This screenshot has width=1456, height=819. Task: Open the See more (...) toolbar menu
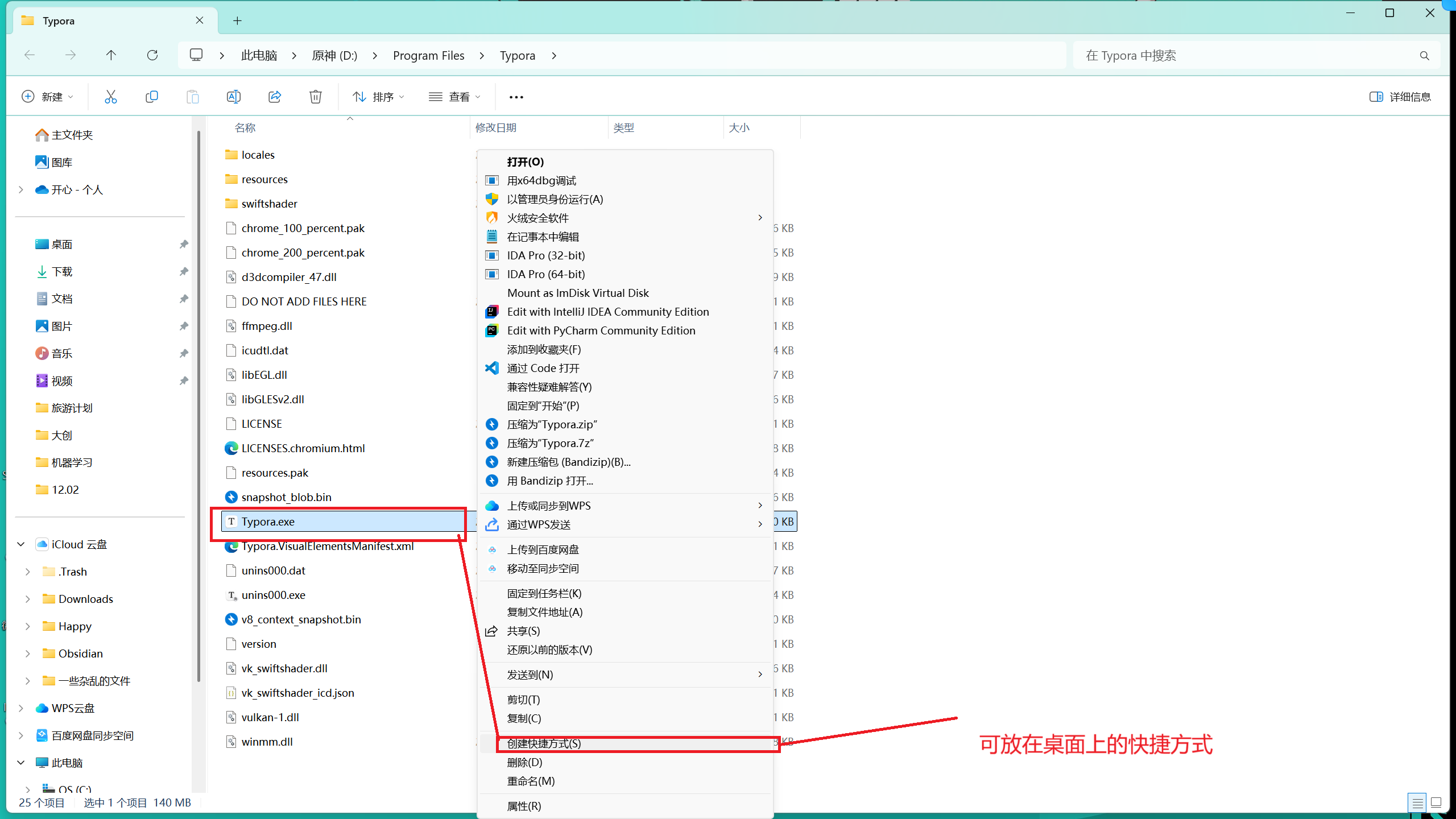point(516,97)
